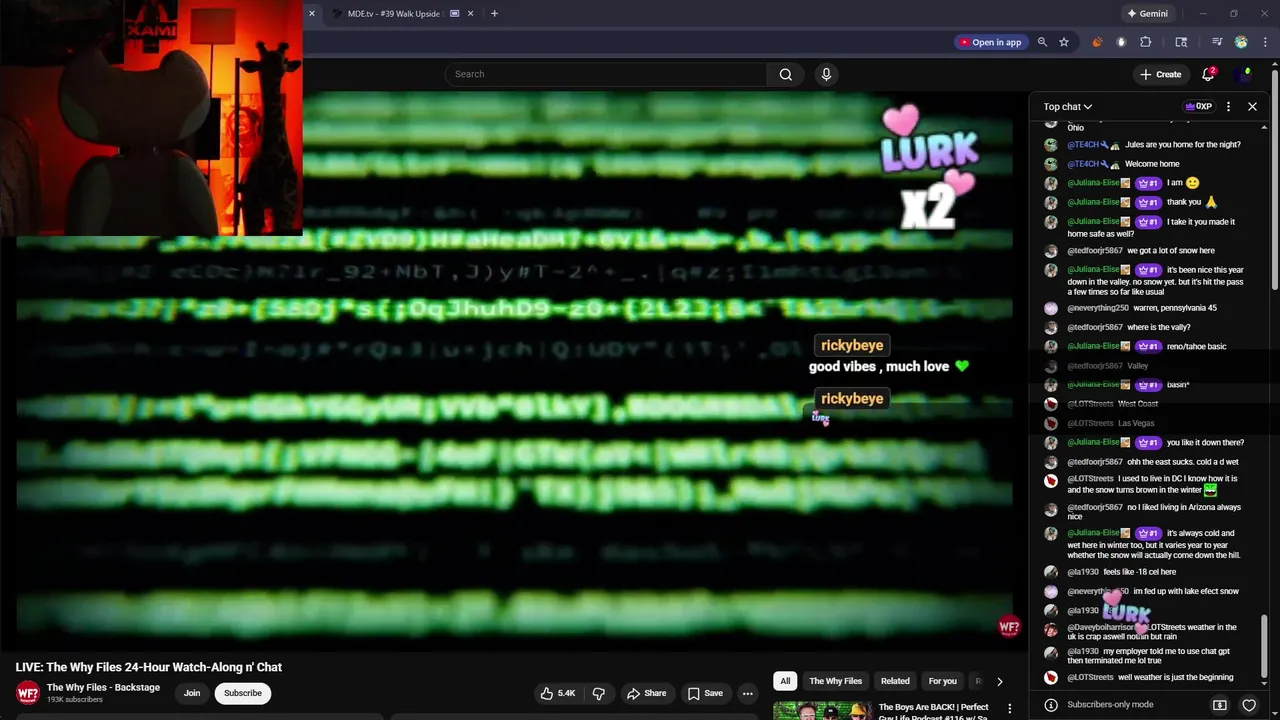Screen dimensions: 1280x720
Task: Like the video with thumbs up
Action: pyautogui.click(x=558, y=693)
